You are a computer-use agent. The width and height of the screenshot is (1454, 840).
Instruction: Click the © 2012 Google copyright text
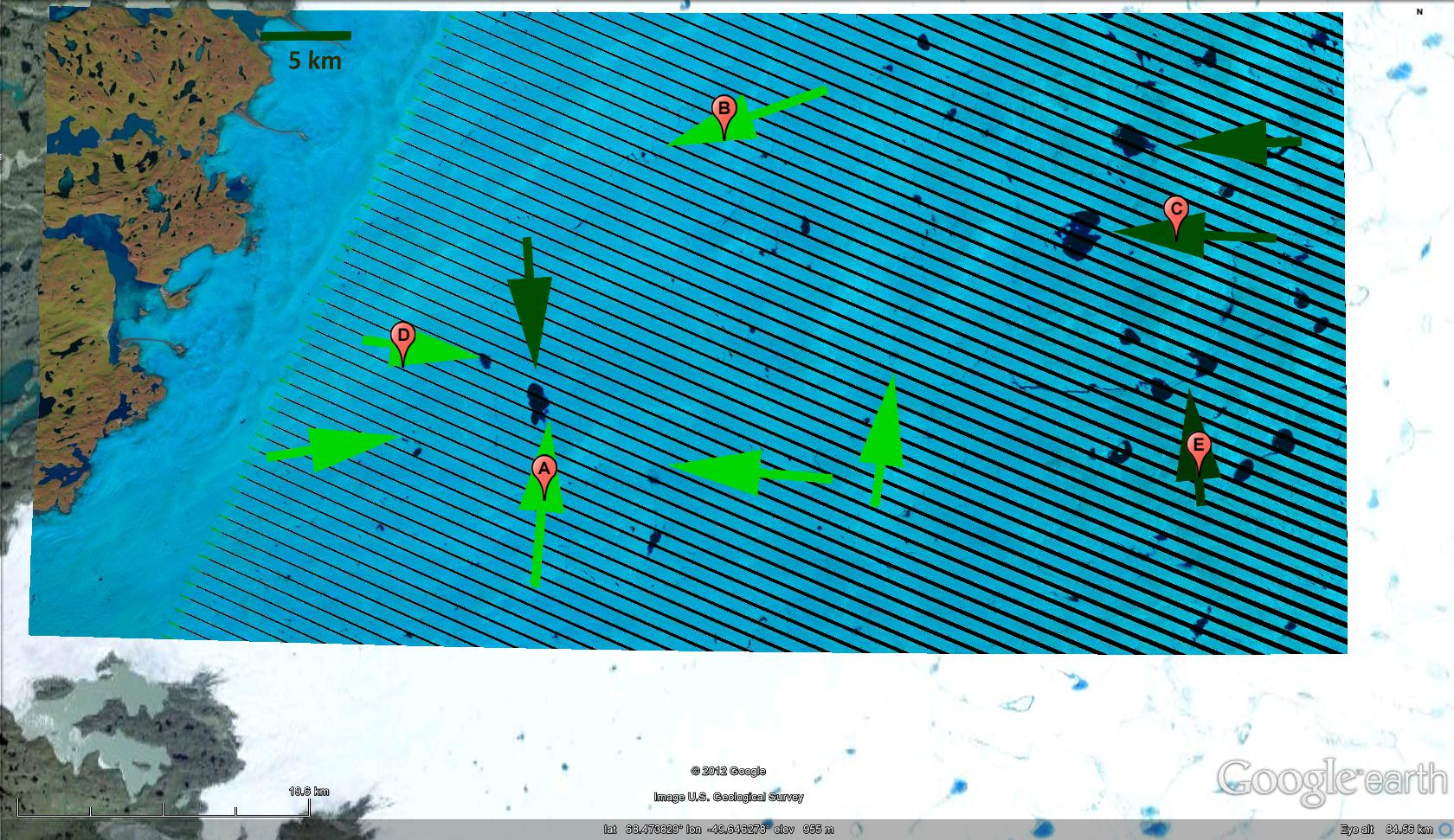[x=728, y=771]
